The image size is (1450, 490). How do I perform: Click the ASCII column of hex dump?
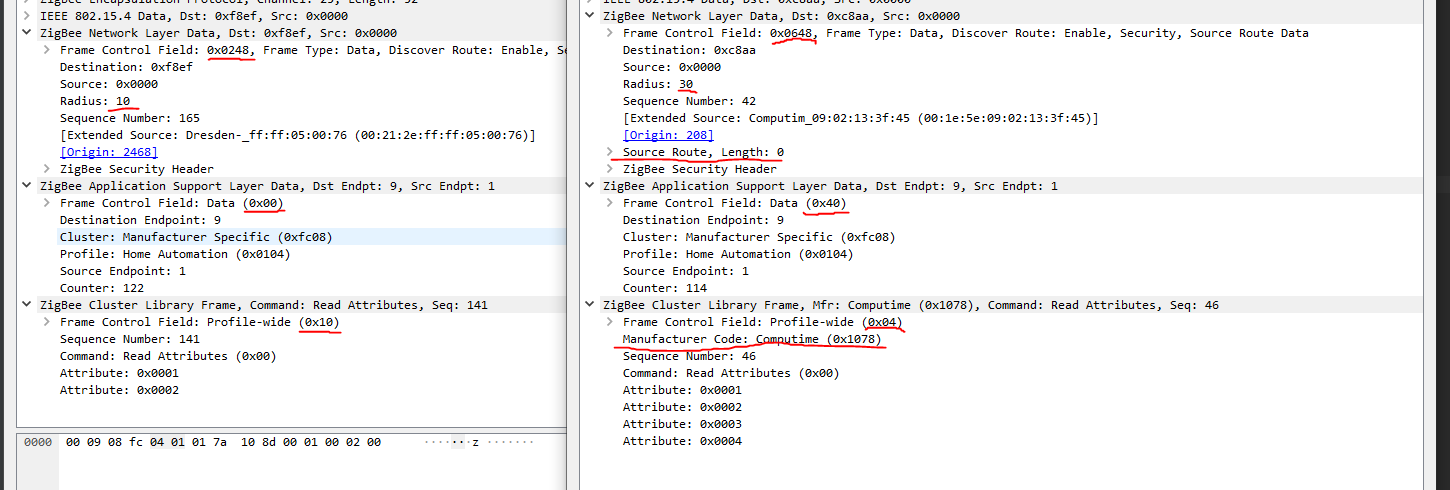click(479, 441)
